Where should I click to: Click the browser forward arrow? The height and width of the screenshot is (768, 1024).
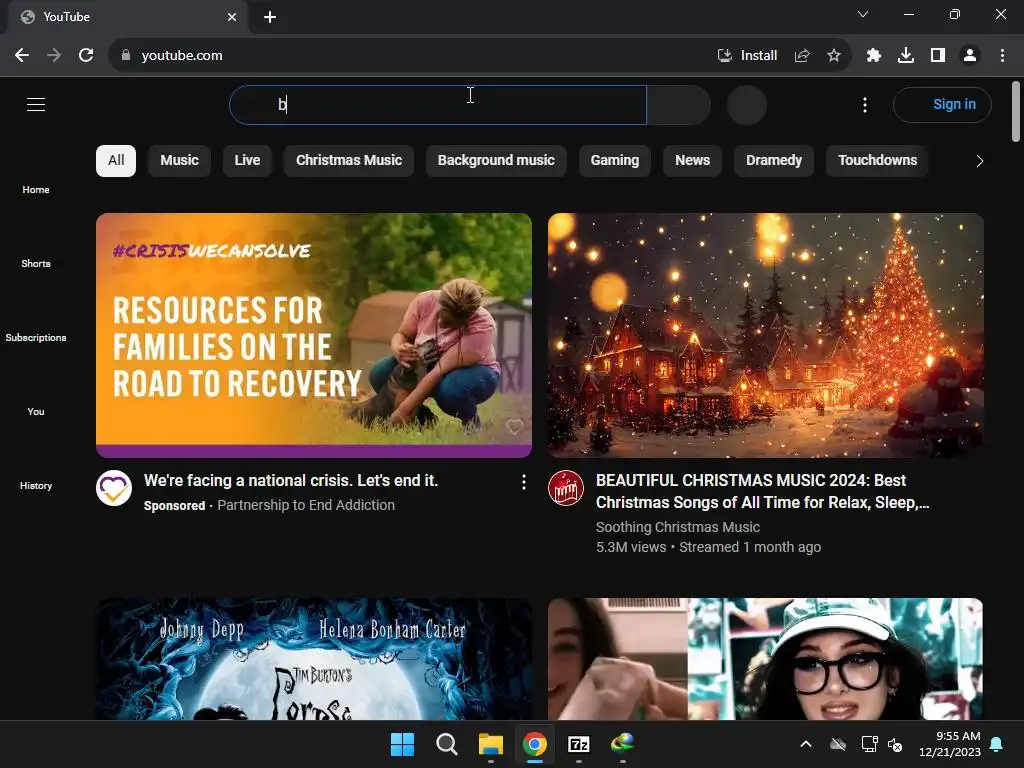tap(54, 56)
